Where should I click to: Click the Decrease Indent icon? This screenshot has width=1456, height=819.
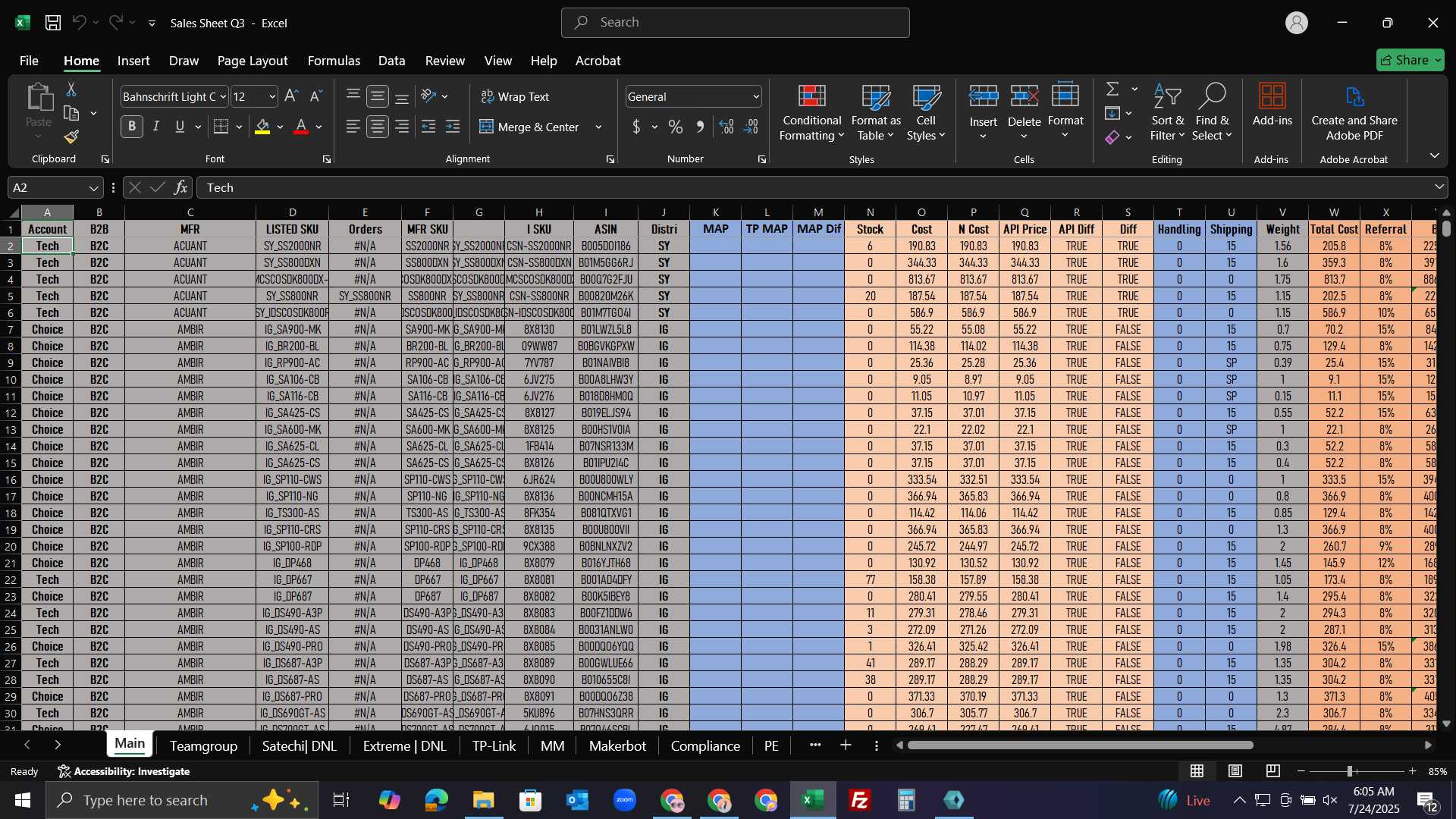[428, 127]
